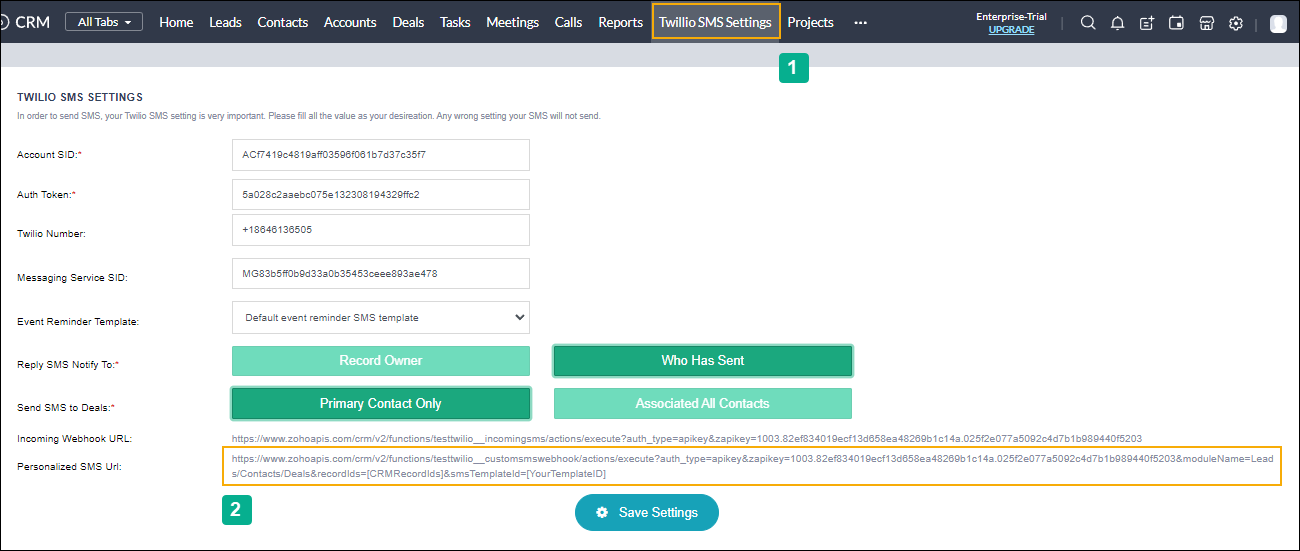Select Record Owner reply notify option
The width and height of the screenshot is (1300, 551).
pos(381,360)
